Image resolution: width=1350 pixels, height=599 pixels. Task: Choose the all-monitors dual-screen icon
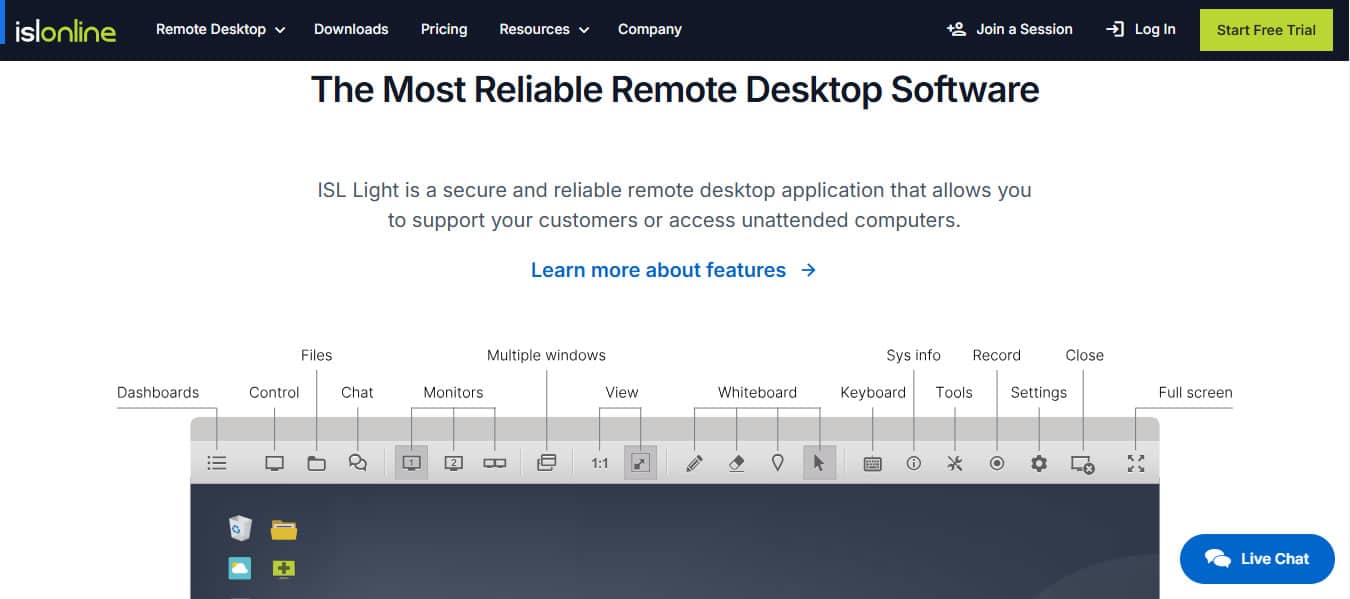[495, 463]
